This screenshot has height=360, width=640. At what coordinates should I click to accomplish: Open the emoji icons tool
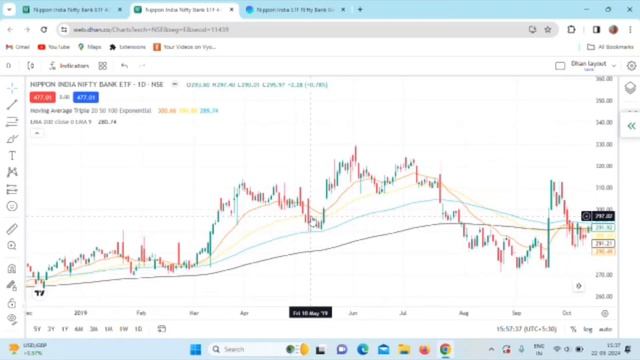pyautogui.click(x=12, y=206)
